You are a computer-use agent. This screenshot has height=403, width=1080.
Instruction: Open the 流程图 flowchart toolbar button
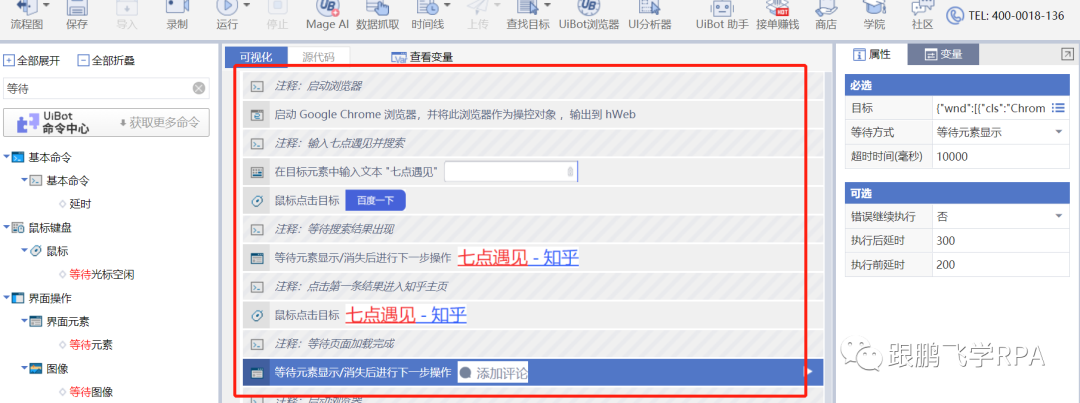(x=26, y=15)
